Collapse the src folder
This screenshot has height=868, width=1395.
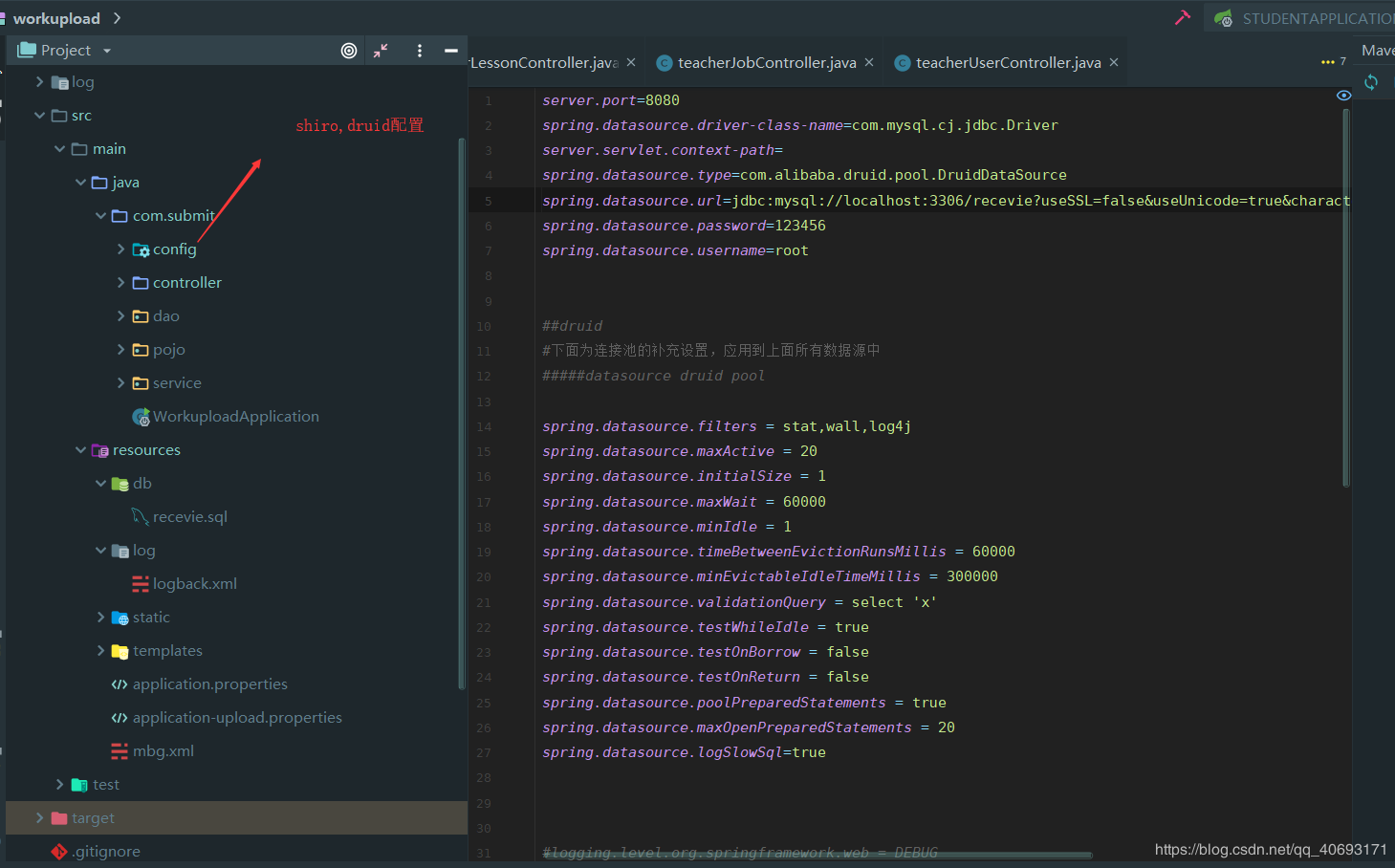39,116
